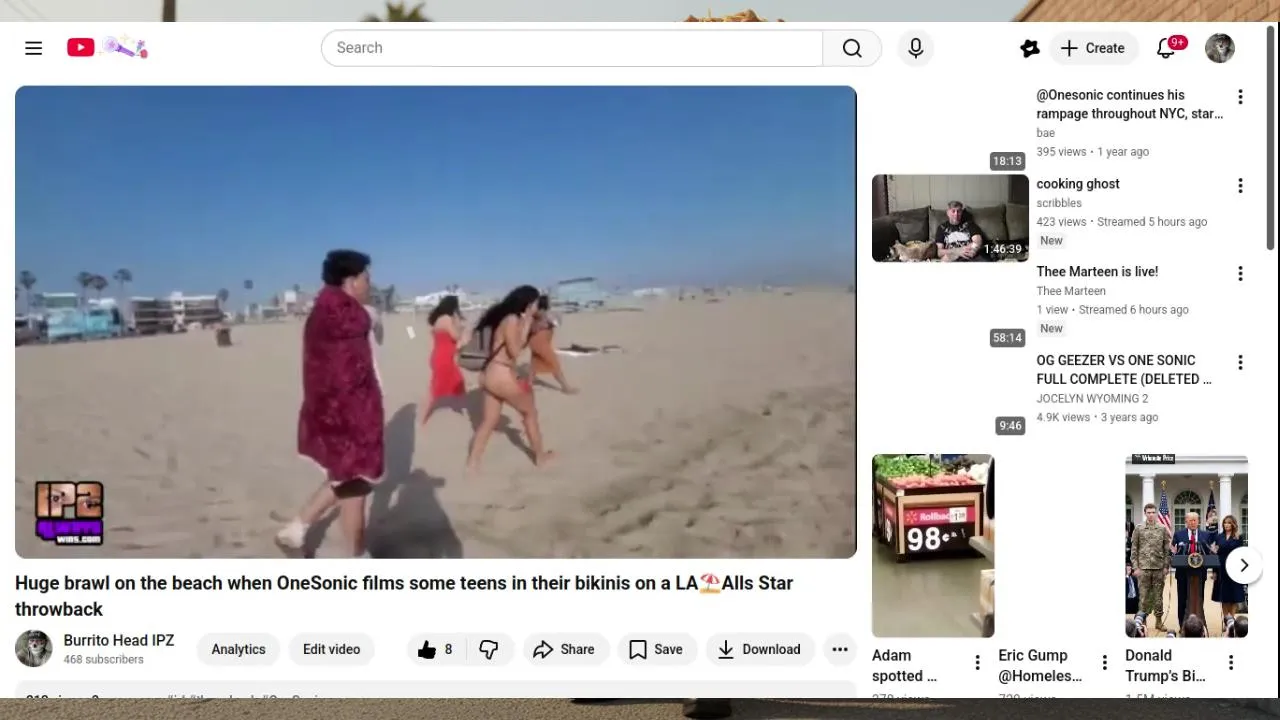The image size is (1280, 720).
Task: Open notifications bell
Action: click(x=1166, y=48)
